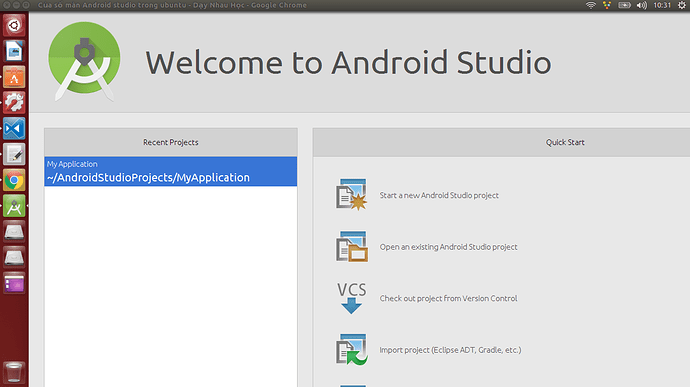The width and height of the screenshot is (690, 387).
Task: Click the Start new project icon
Action: [x=352, y=195]
